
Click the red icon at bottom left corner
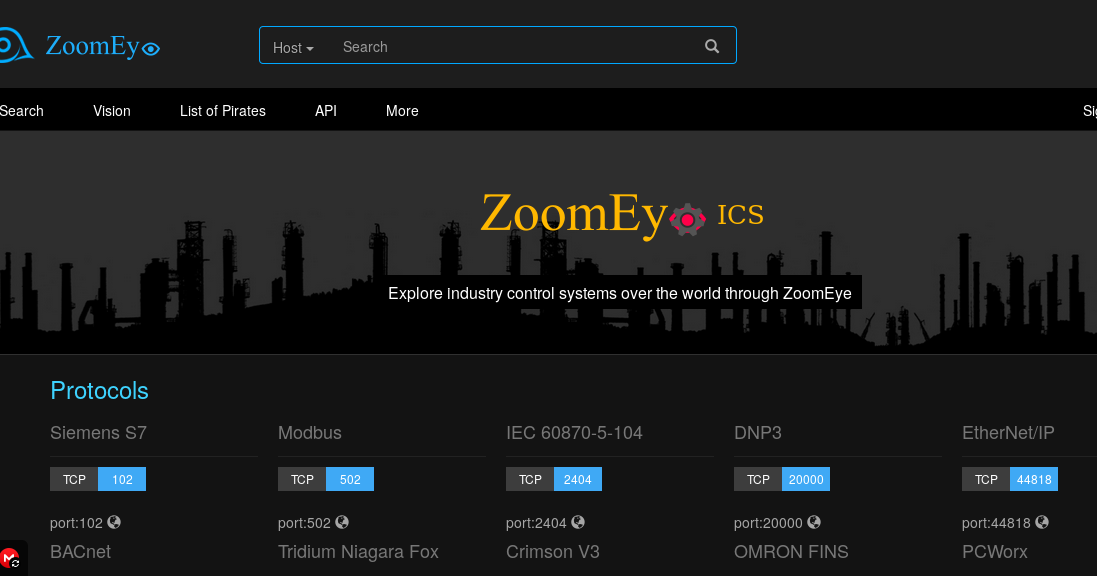pos(9,557)
